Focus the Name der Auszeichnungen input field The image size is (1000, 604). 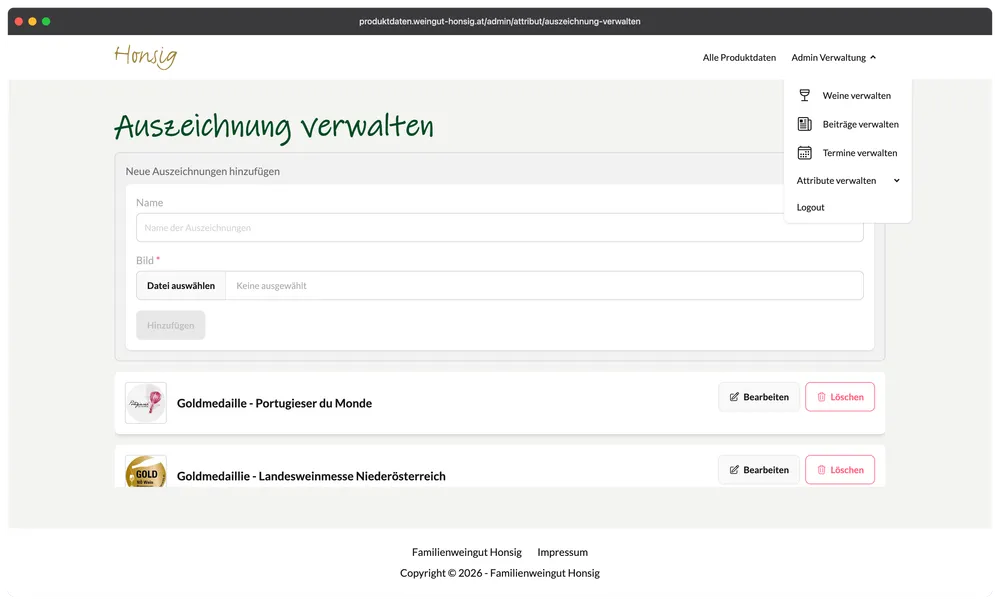[499, 228]
